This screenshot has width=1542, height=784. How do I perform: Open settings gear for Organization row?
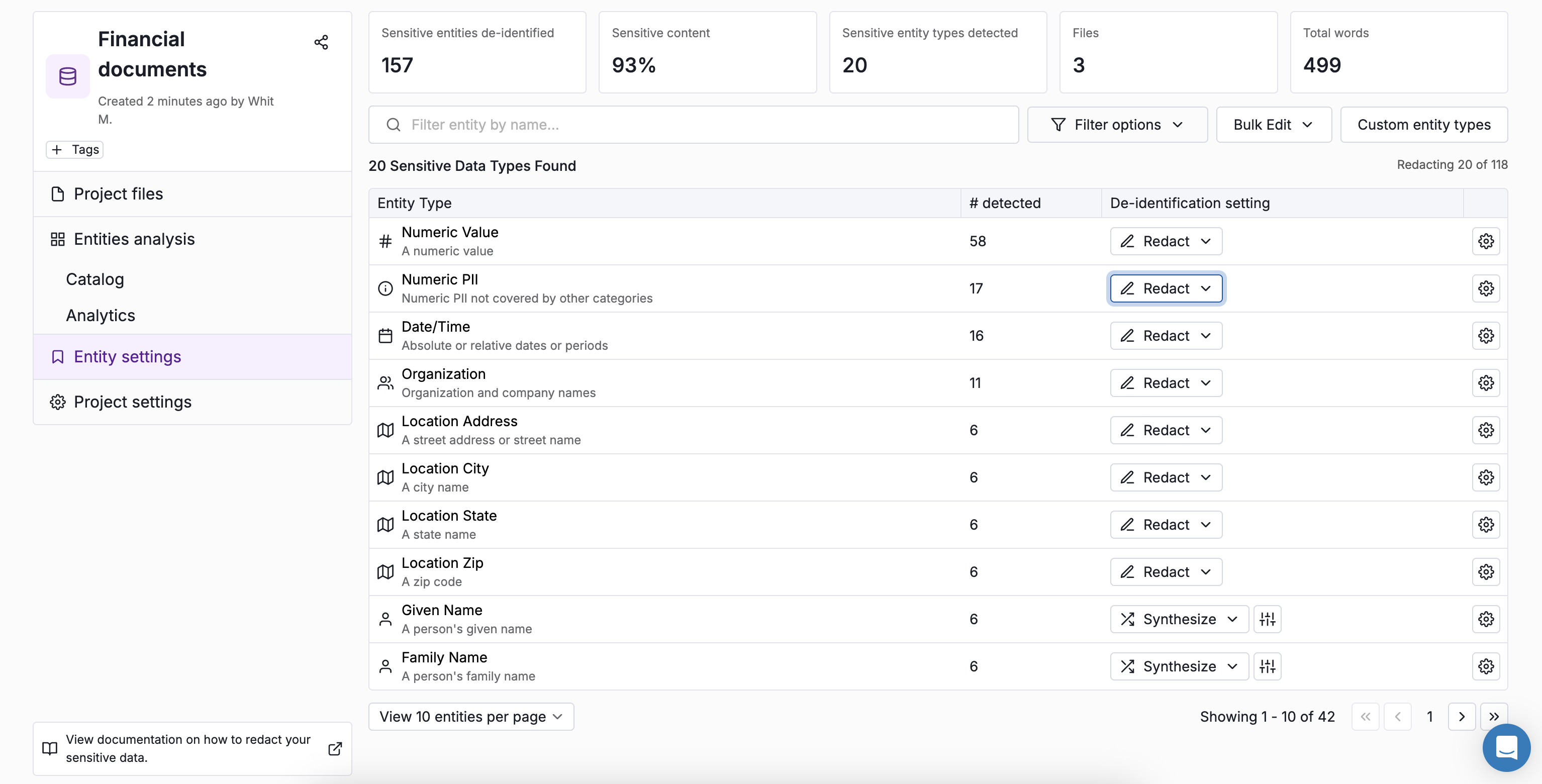click(1485, 383)
